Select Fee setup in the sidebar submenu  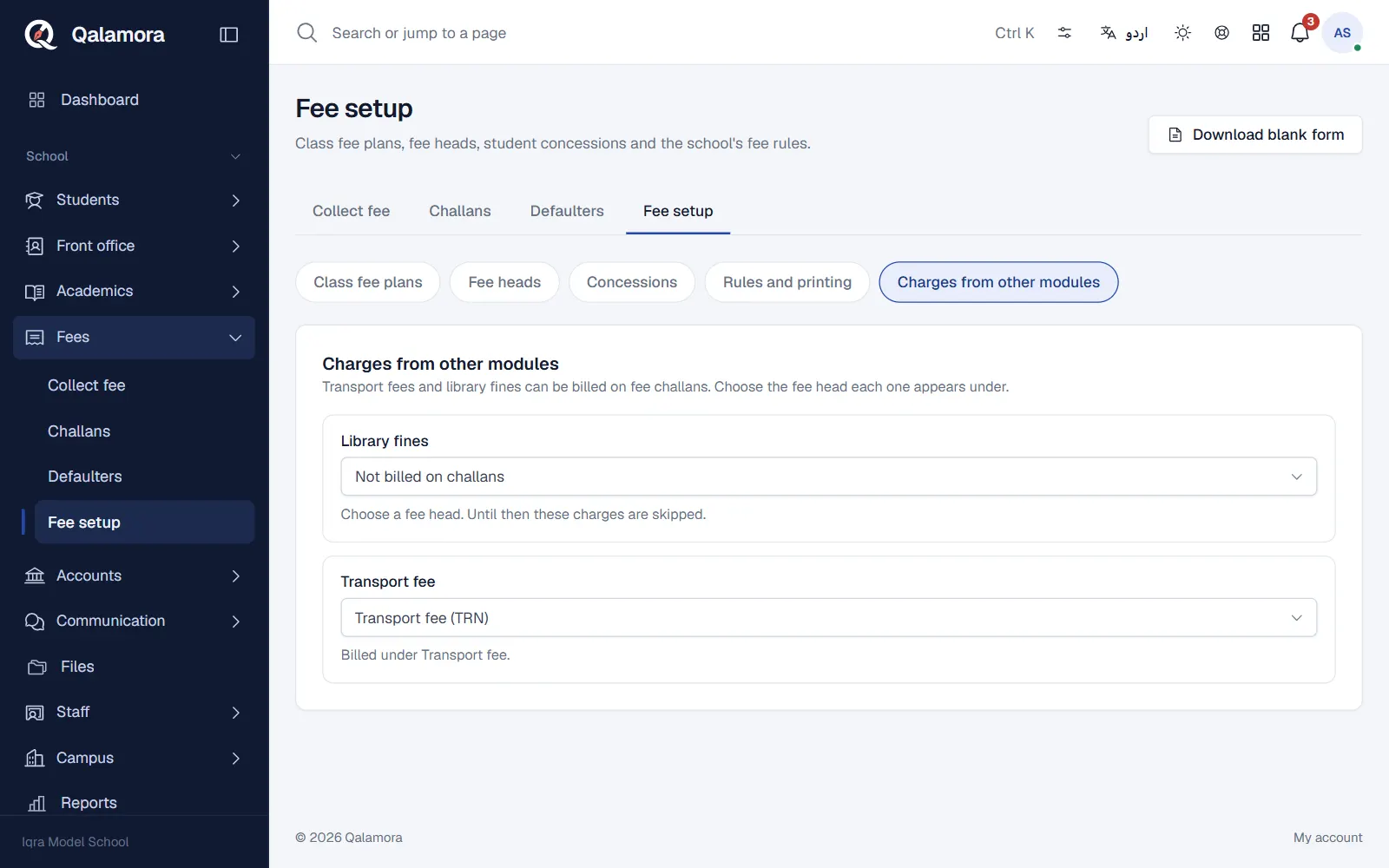click(145, 523)
